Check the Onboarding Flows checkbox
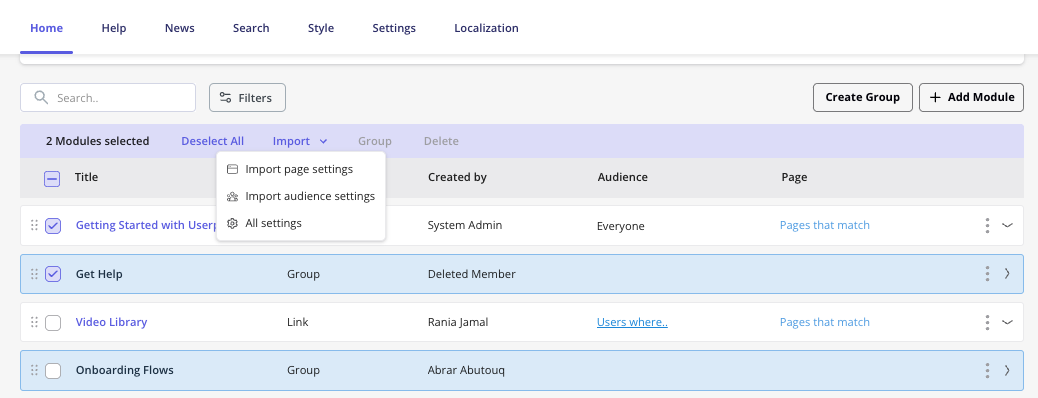Screen dimensions: 1038x398 53,371
